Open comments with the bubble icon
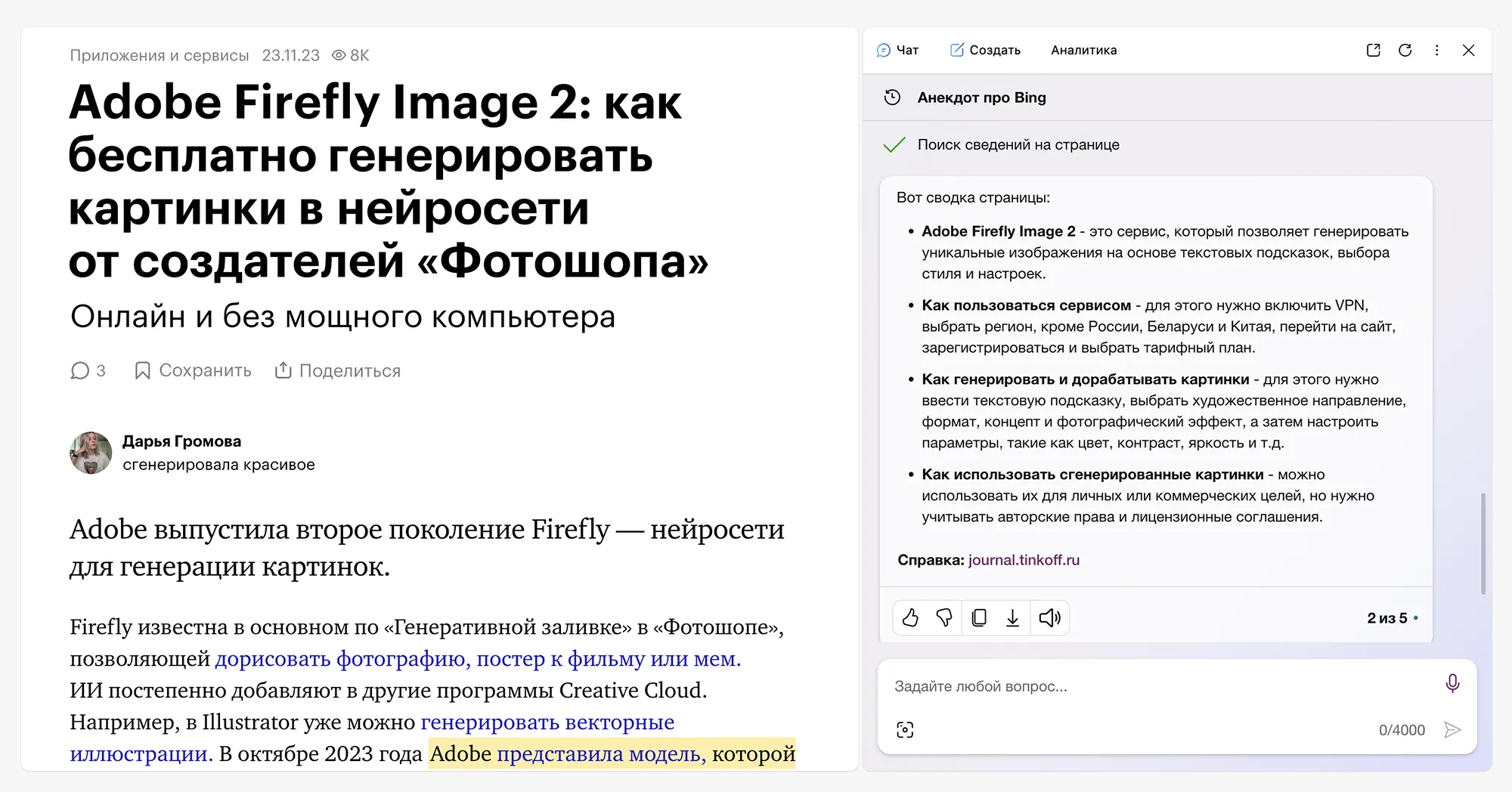This screenshot has width=1512, height=792. pos(79,370)
